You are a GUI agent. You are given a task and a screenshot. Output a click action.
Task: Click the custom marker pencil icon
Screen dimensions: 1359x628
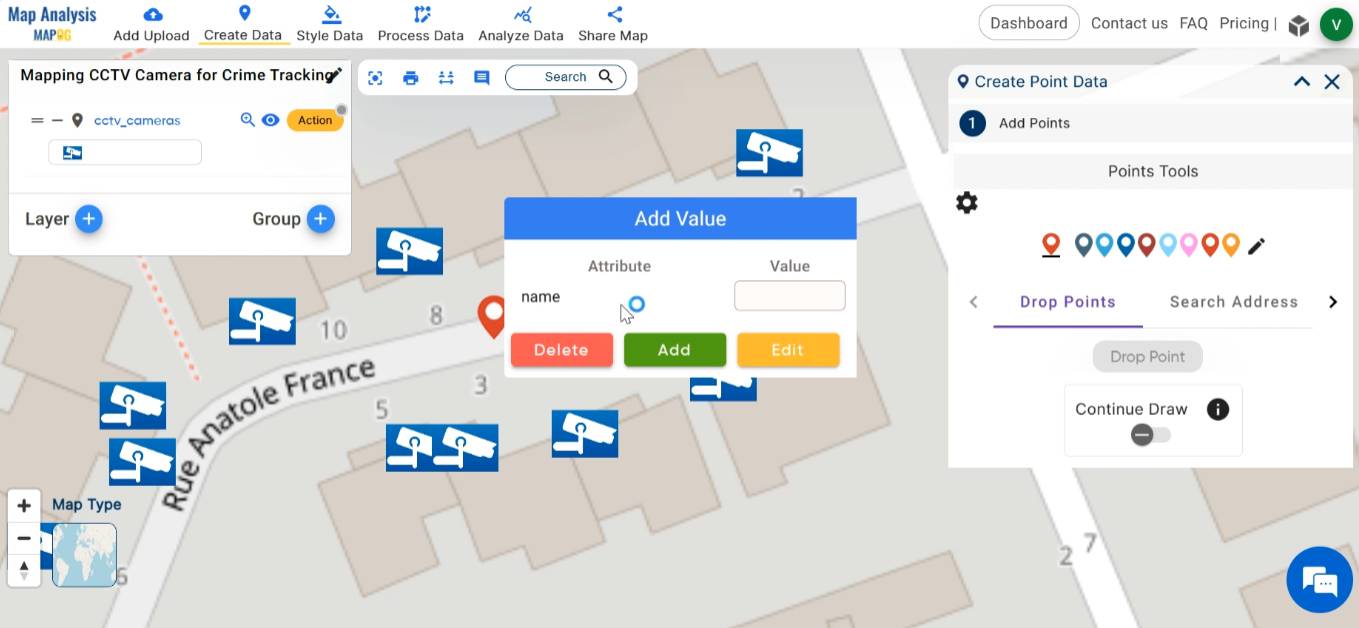pyautogui.click(x=1257, y=245)
